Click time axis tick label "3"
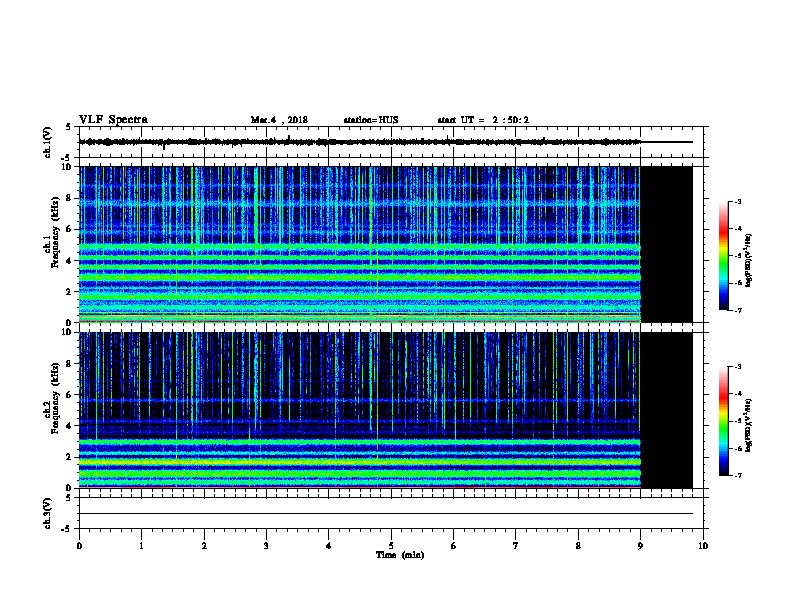Image resolution: width=792 pixels, height=612 pixels. [x=266, y=545]
